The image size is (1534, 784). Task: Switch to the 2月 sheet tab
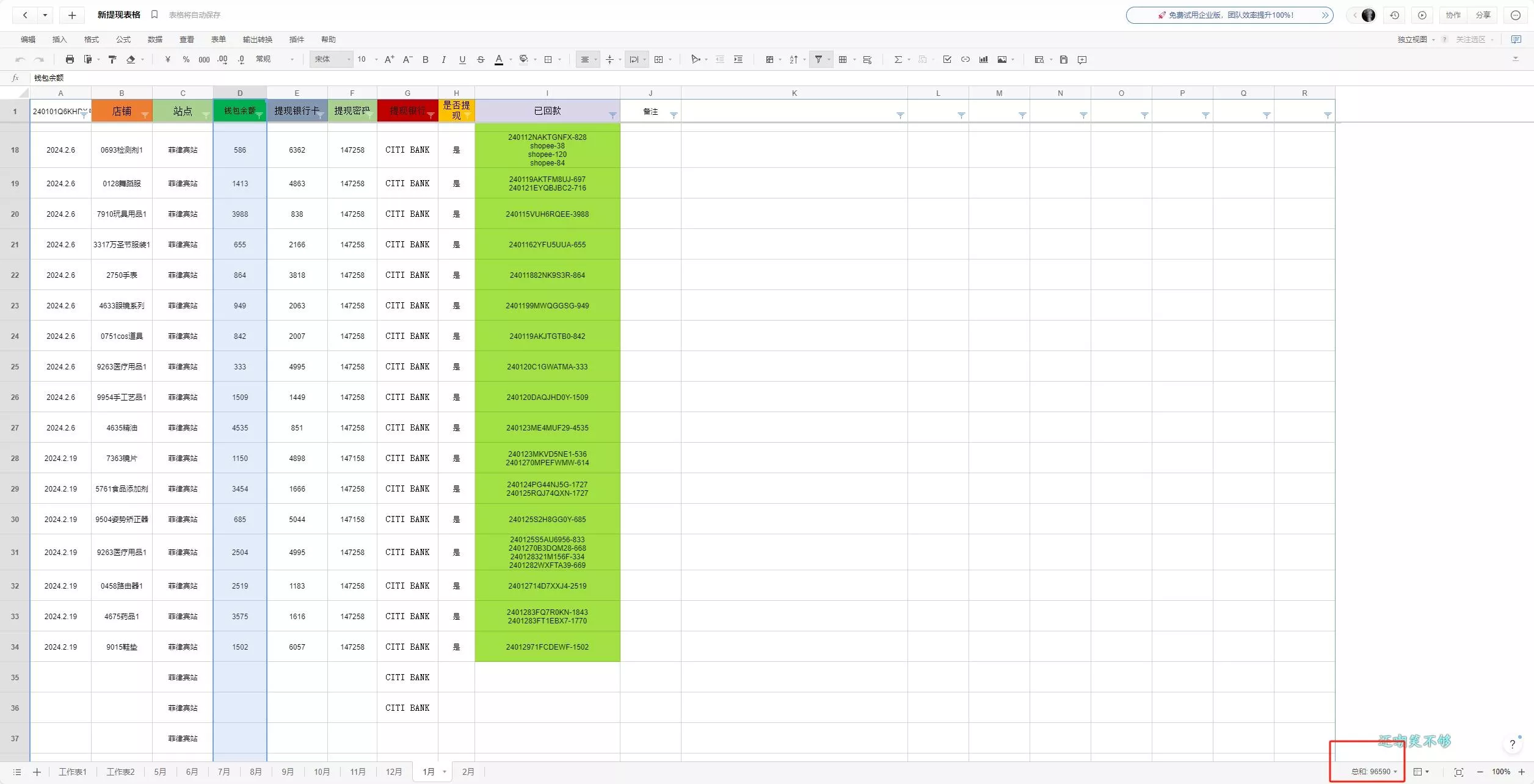coord(468,772)
